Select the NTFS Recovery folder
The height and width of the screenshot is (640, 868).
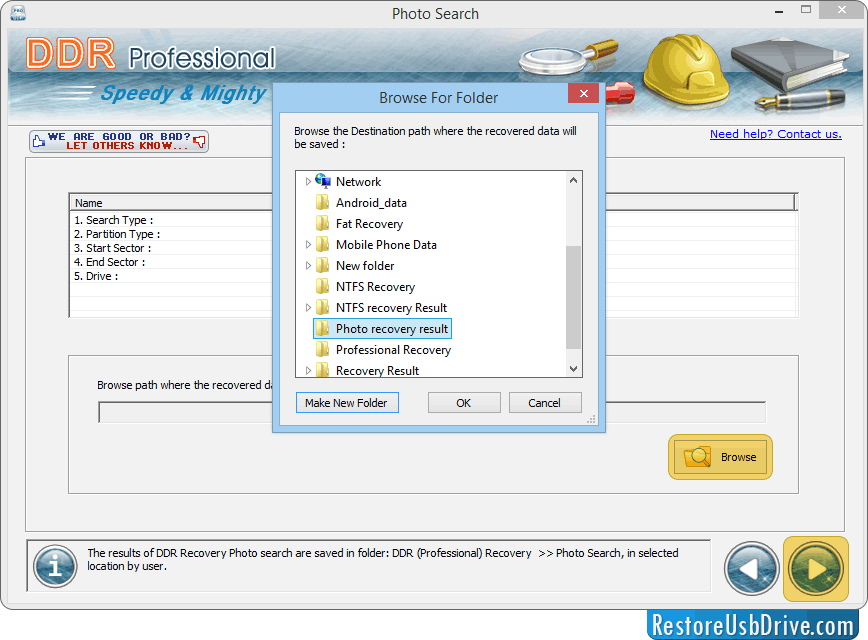point(375,287)
